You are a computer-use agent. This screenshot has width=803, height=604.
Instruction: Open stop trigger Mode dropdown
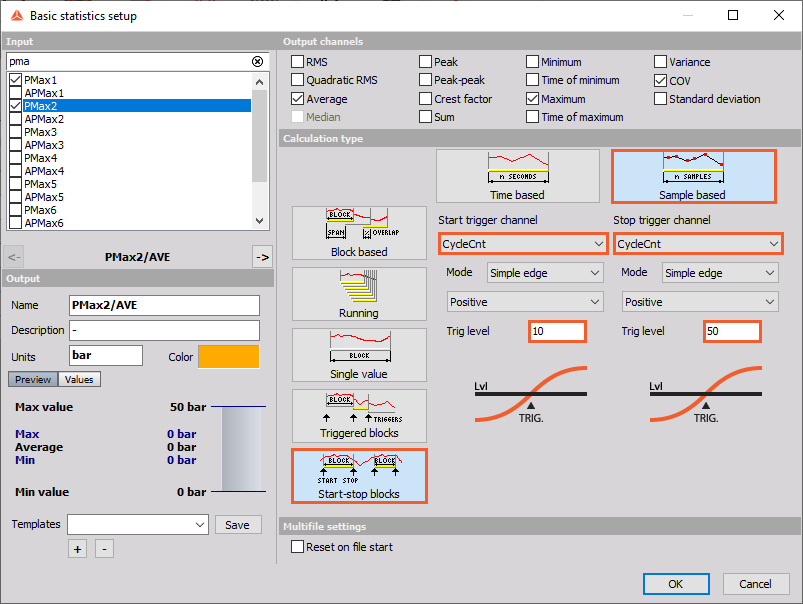click(721, 273)
